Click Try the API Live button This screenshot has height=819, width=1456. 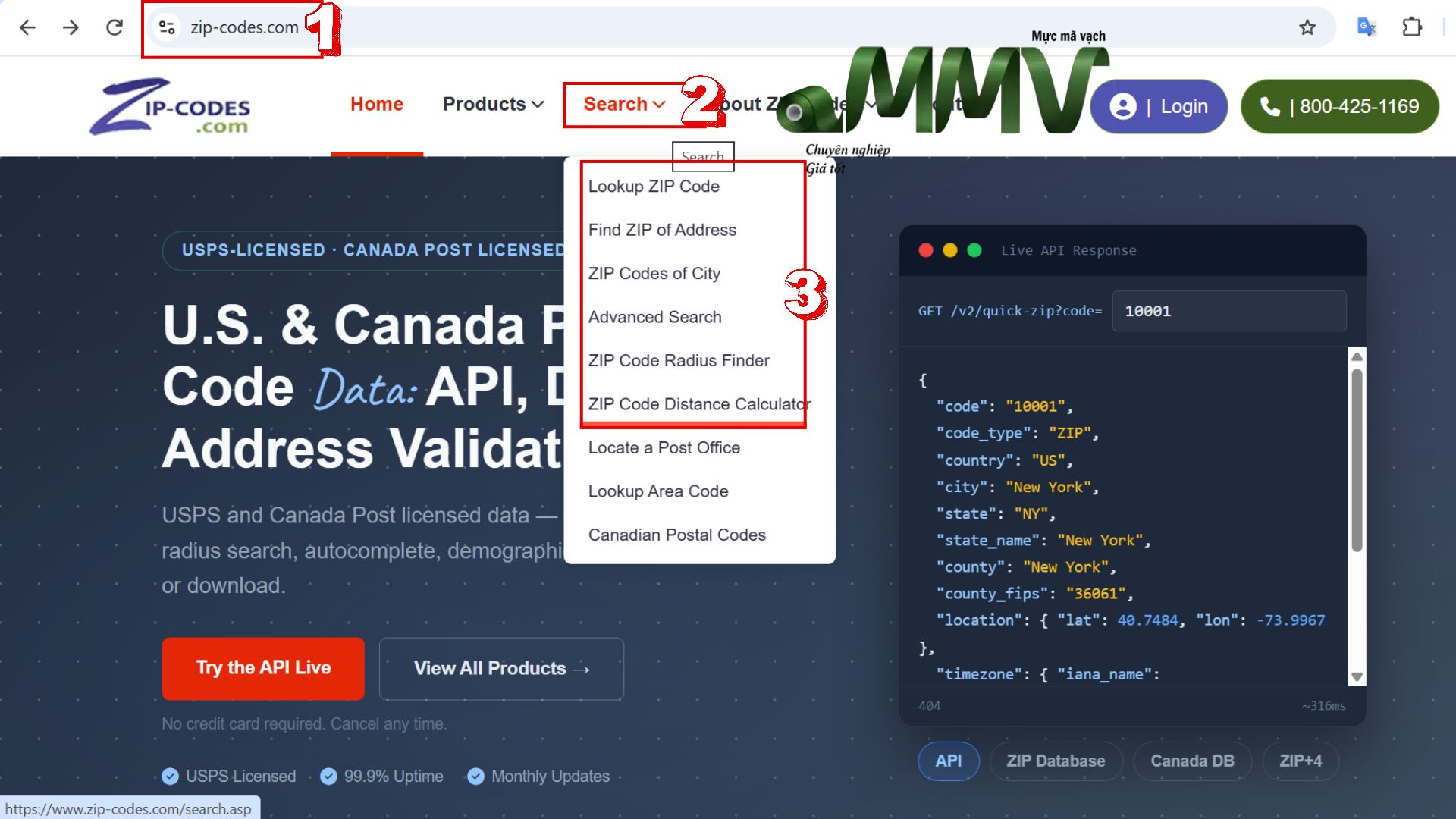pos(263,668)
